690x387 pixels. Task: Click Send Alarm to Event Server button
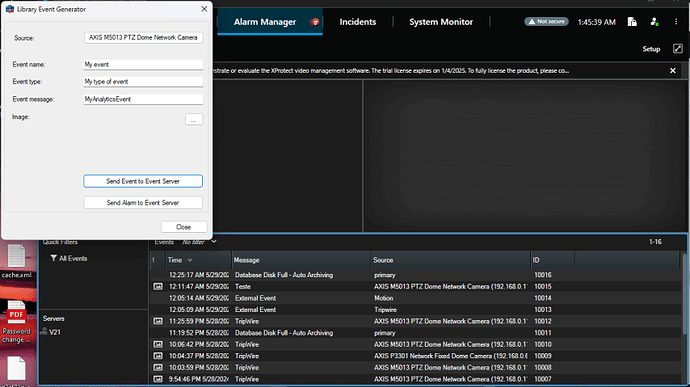click(143, 203)
